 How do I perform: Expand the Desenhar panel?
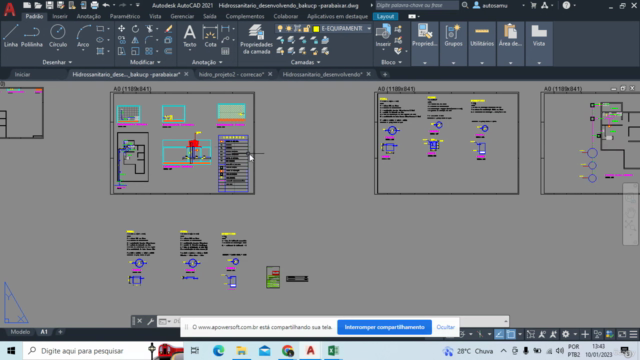tap(57, 62)
